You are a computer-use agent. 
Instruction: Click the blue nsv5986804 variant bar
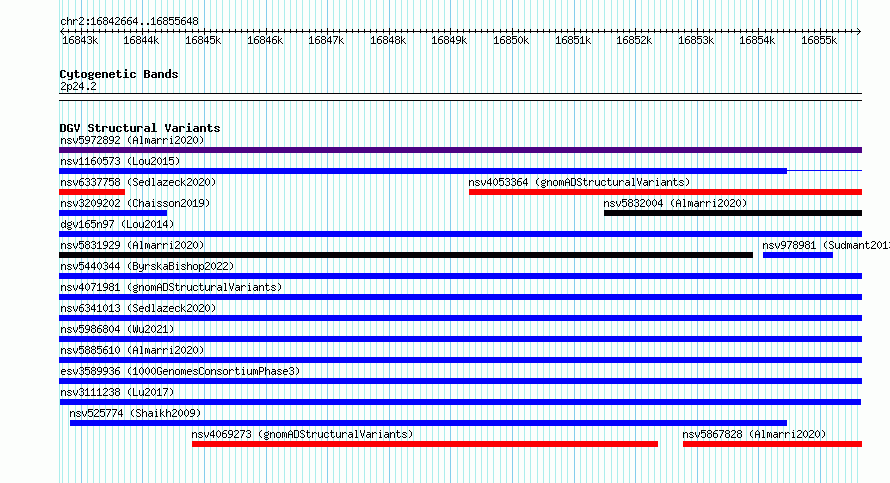click(460, 339)
